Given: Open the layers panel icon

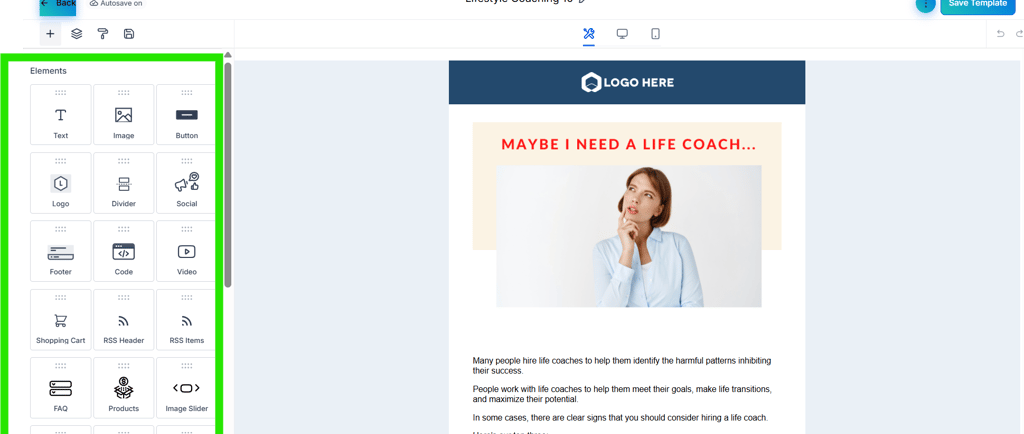Looking at the screenshot, I should (x=76, y=34).
